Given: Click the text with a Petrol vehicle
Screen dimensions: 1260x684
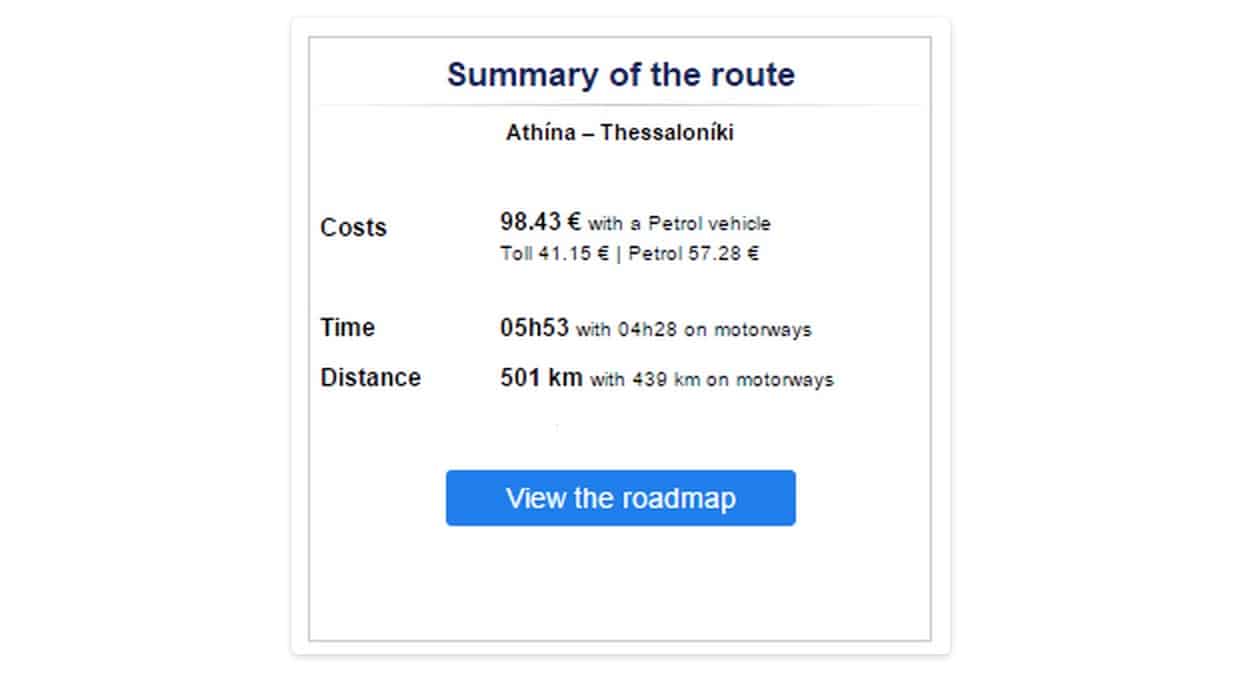Looking at the screenshot, I should [x=679, y=224].
